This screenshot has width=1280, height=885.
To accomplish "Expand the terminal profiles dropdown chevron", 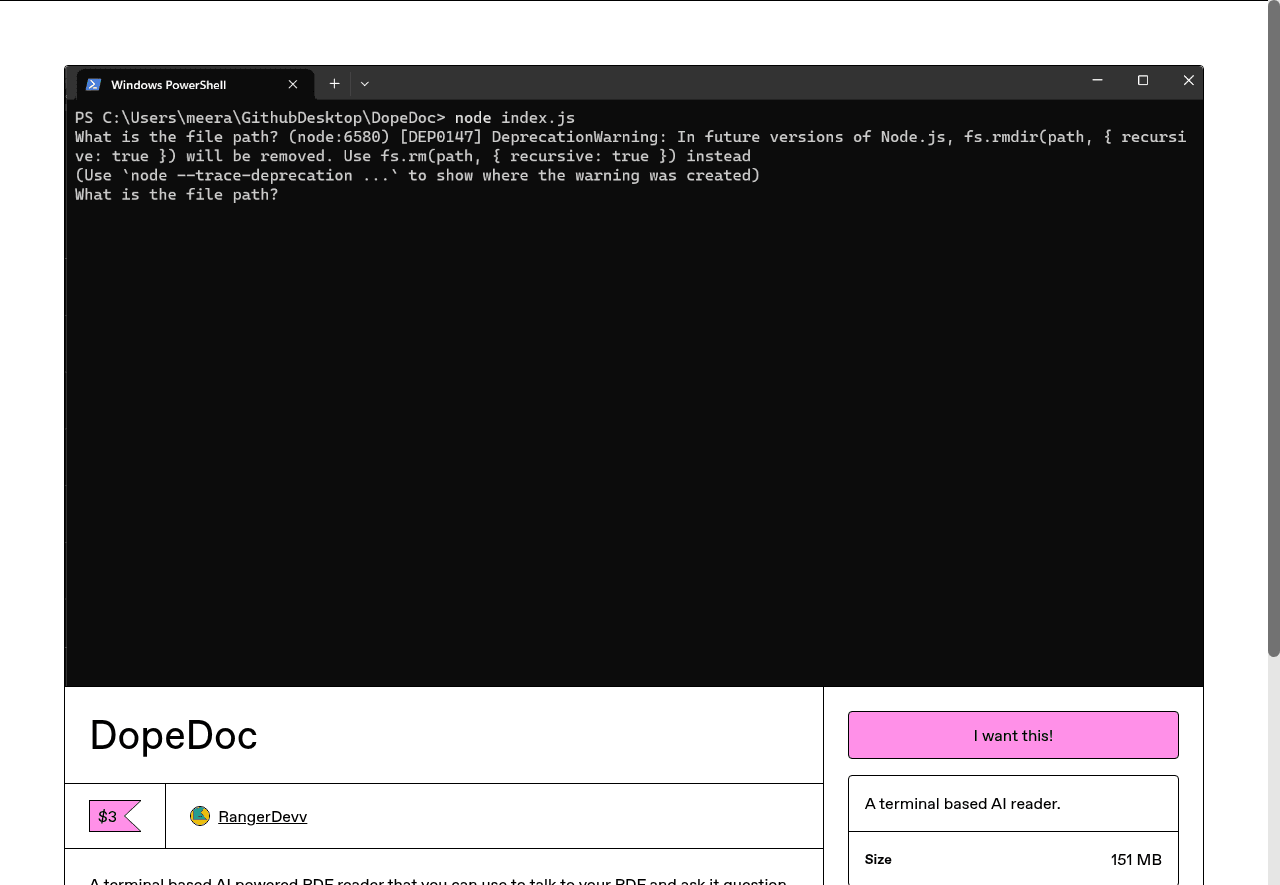I will 365,84.
